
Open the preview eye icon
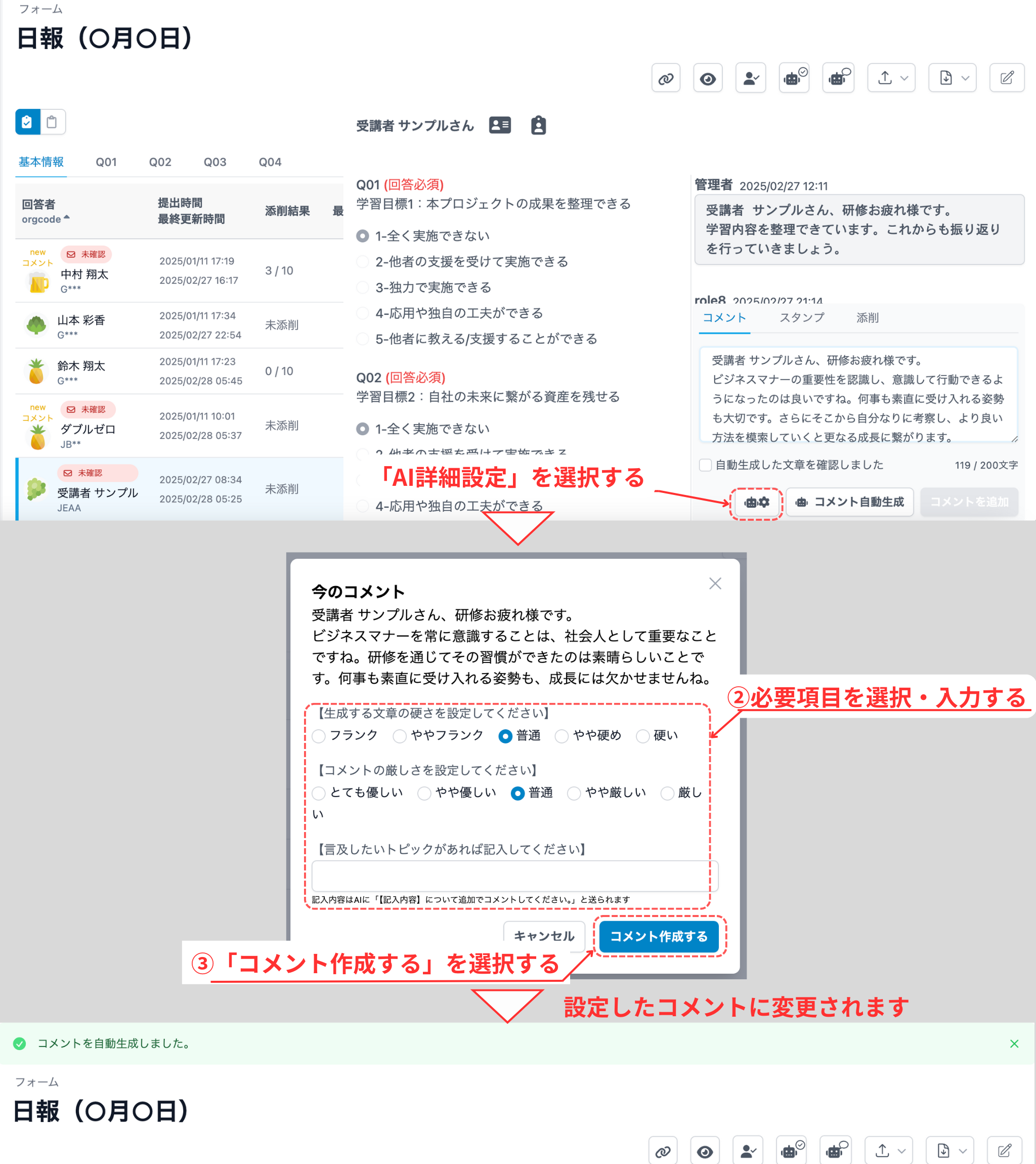(708, 78)
